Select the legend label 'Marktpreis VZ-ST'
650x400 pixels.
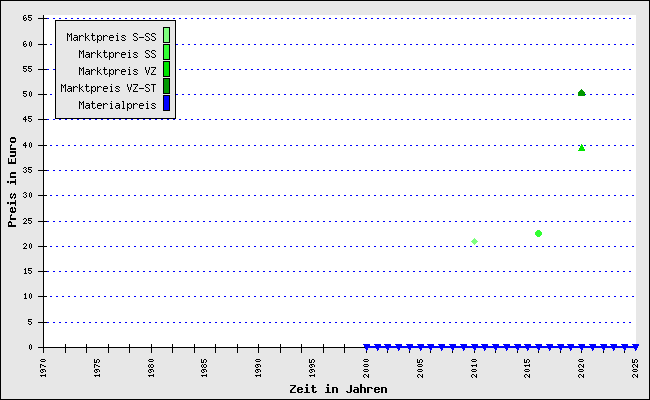pyautogui.click(x=108, y=88)
